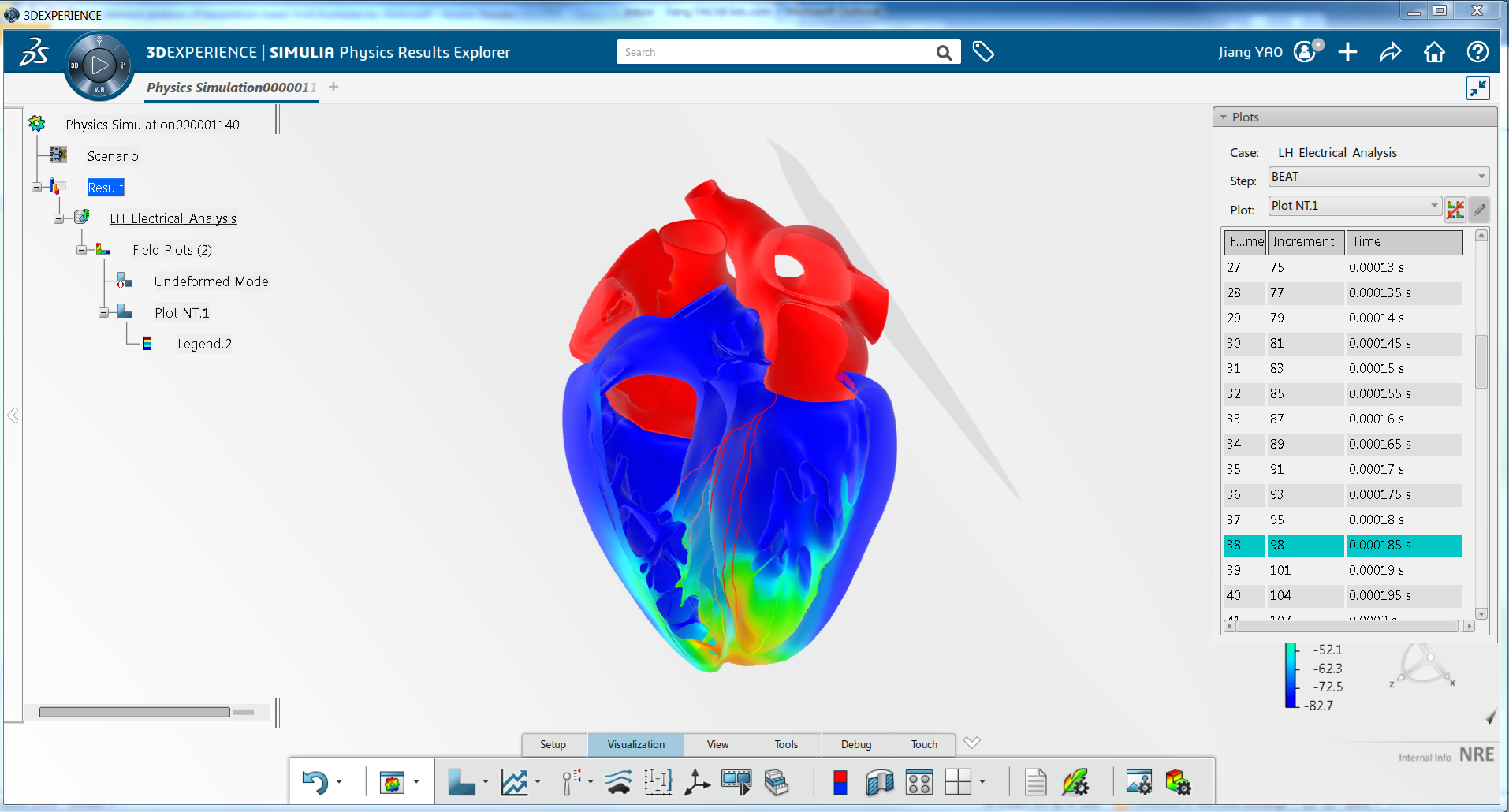Click the red-blue contour color icon
Viewport: 1509px width, 812px height.
pyautogui.click(x=840, y=782)
